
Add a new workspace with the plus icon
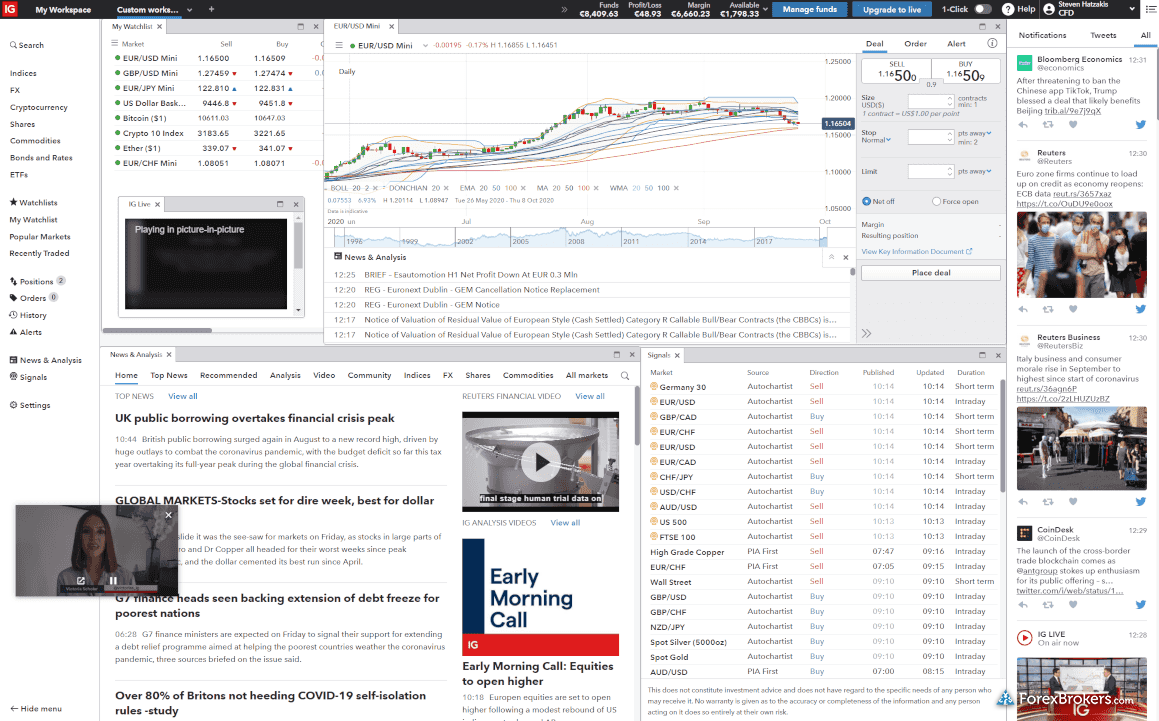click(x=211, y=10)
